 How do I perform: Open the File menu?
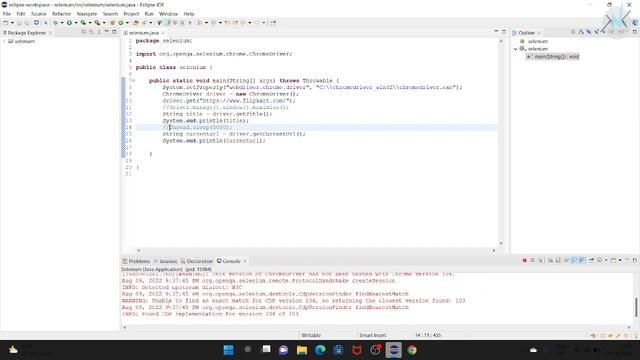(x=7, y=14)
